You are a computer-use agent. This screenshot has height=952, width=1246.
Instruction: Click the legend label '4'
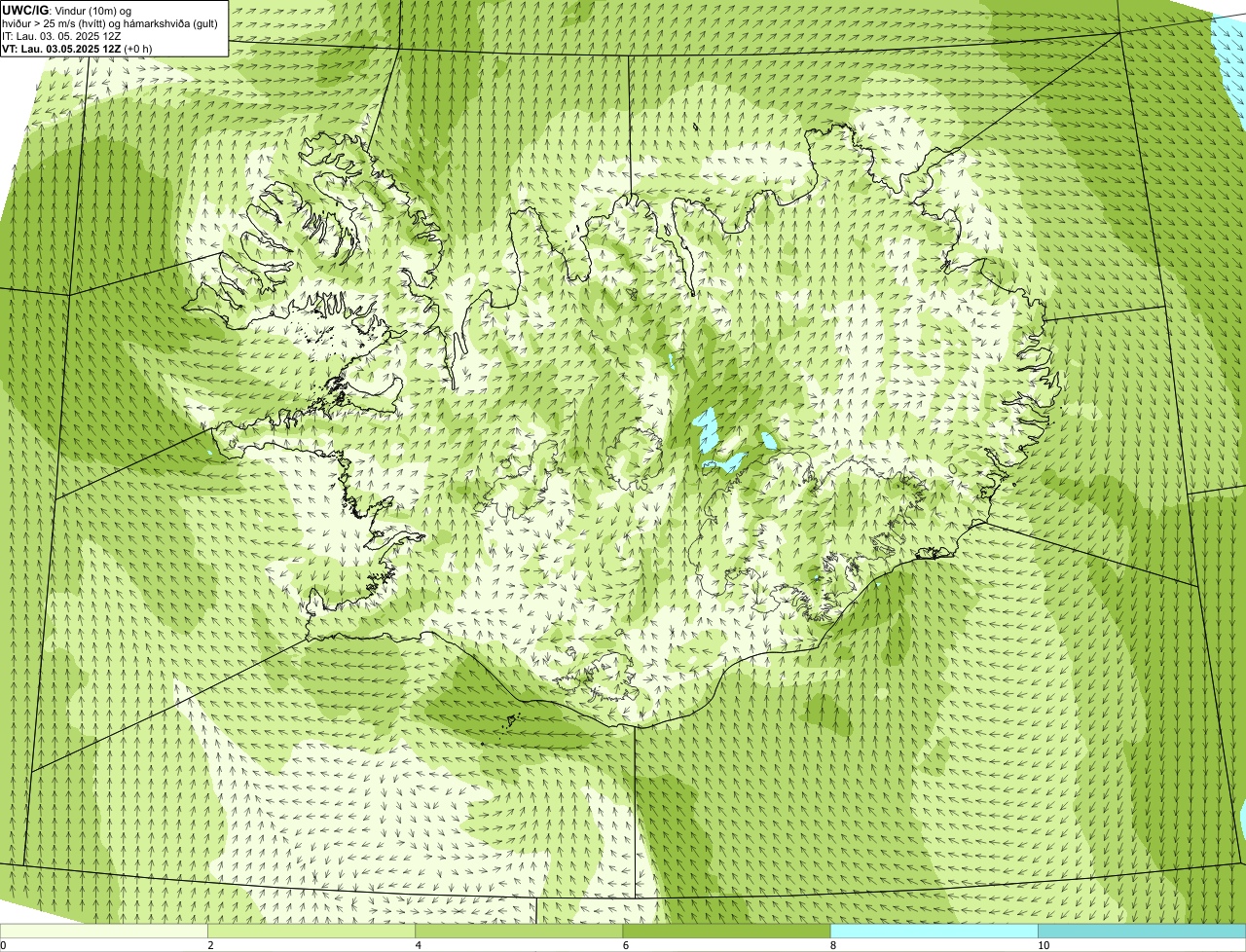[x=418, y=945]
